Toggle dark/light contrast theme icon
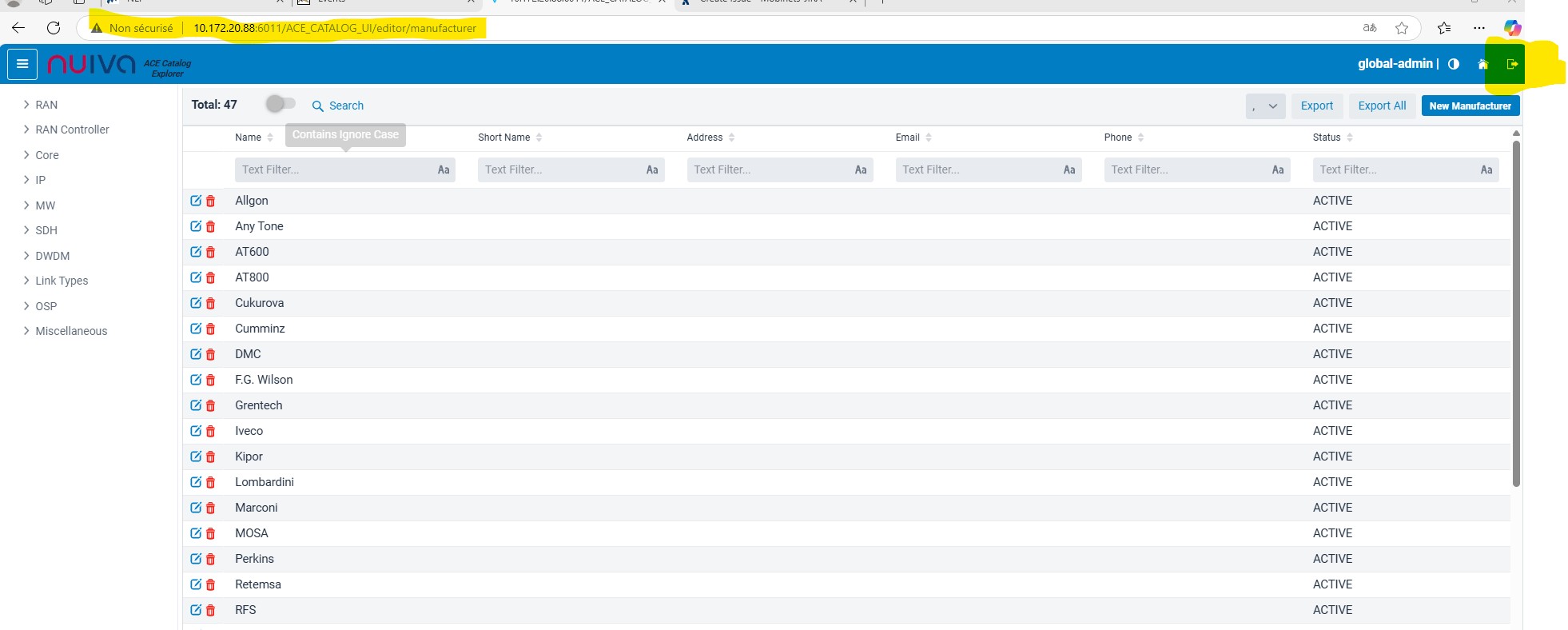This screenshot has height=630, width=1568. pos(1454,64)
